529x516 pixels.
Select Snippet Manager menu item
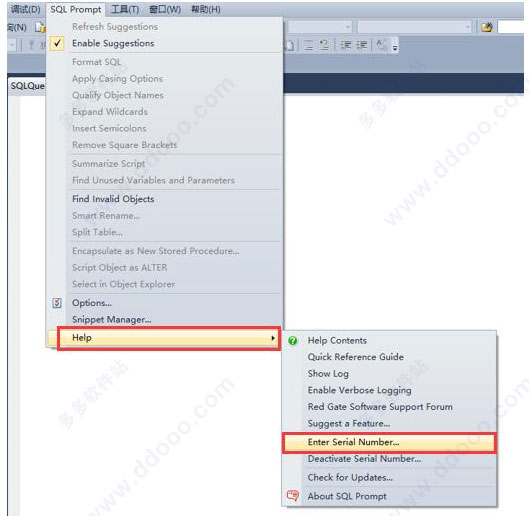tap(112, 319)
